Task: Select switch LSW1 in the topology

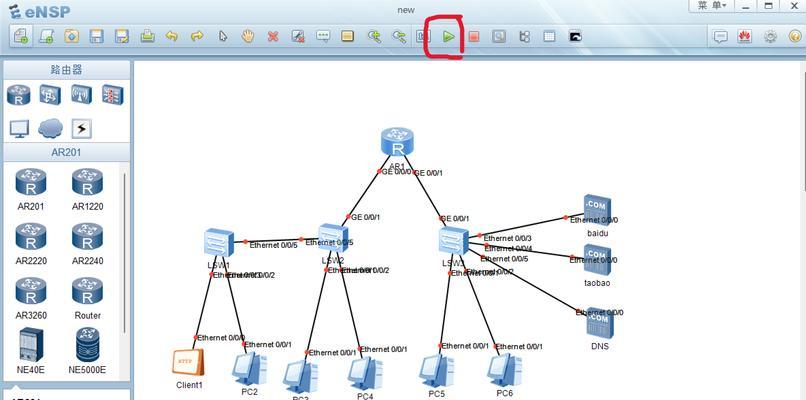Action: pyautogui.click(x=219, y=242)
